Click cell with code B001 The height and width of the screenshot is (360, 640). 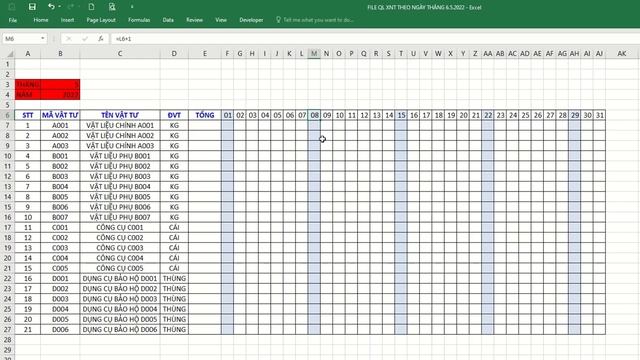point(60,156)
